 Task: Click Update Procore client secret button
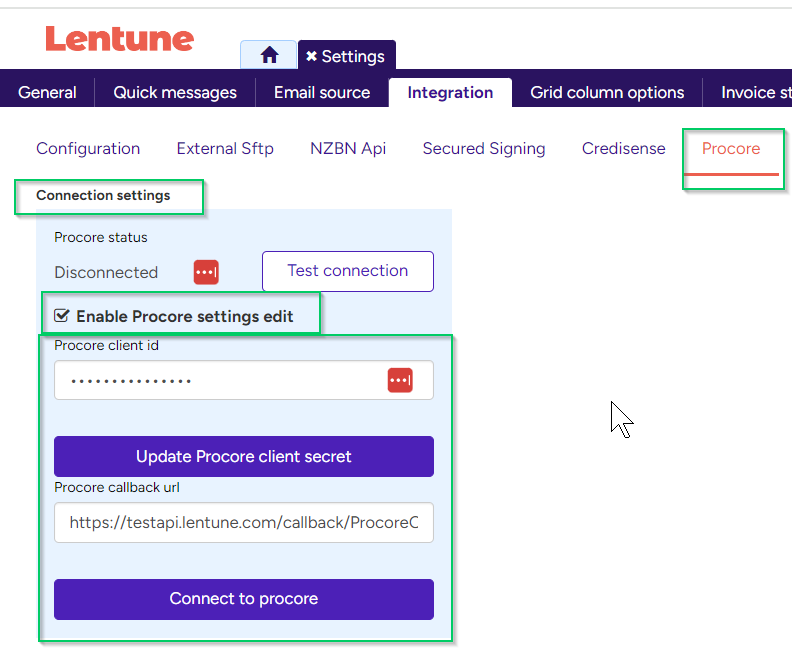coord(244,457)
